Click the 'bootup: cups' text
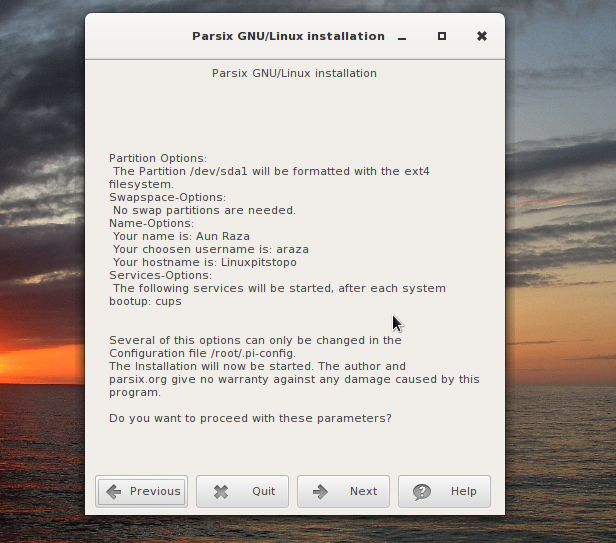 click(145, 301)
